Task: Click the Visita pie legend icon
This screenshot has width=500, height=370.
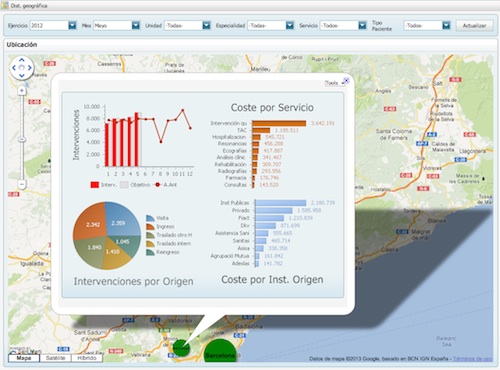Action: (150, 218)
